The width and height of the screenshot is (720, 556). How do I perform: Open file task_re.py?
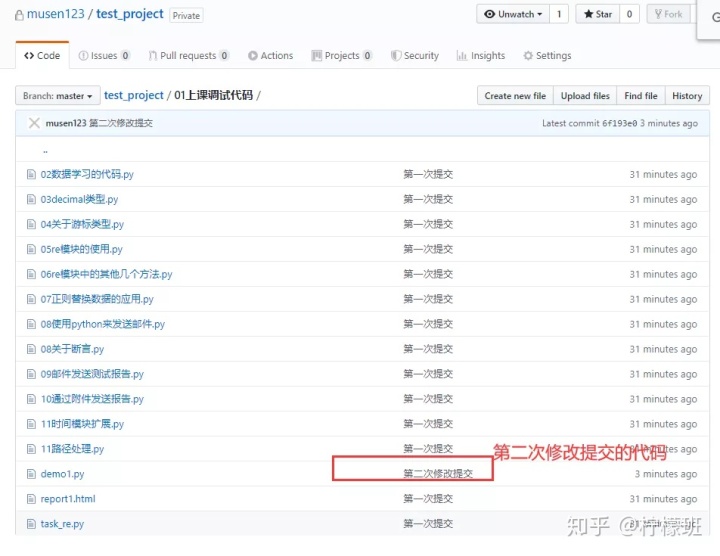(x=62, y=524)
